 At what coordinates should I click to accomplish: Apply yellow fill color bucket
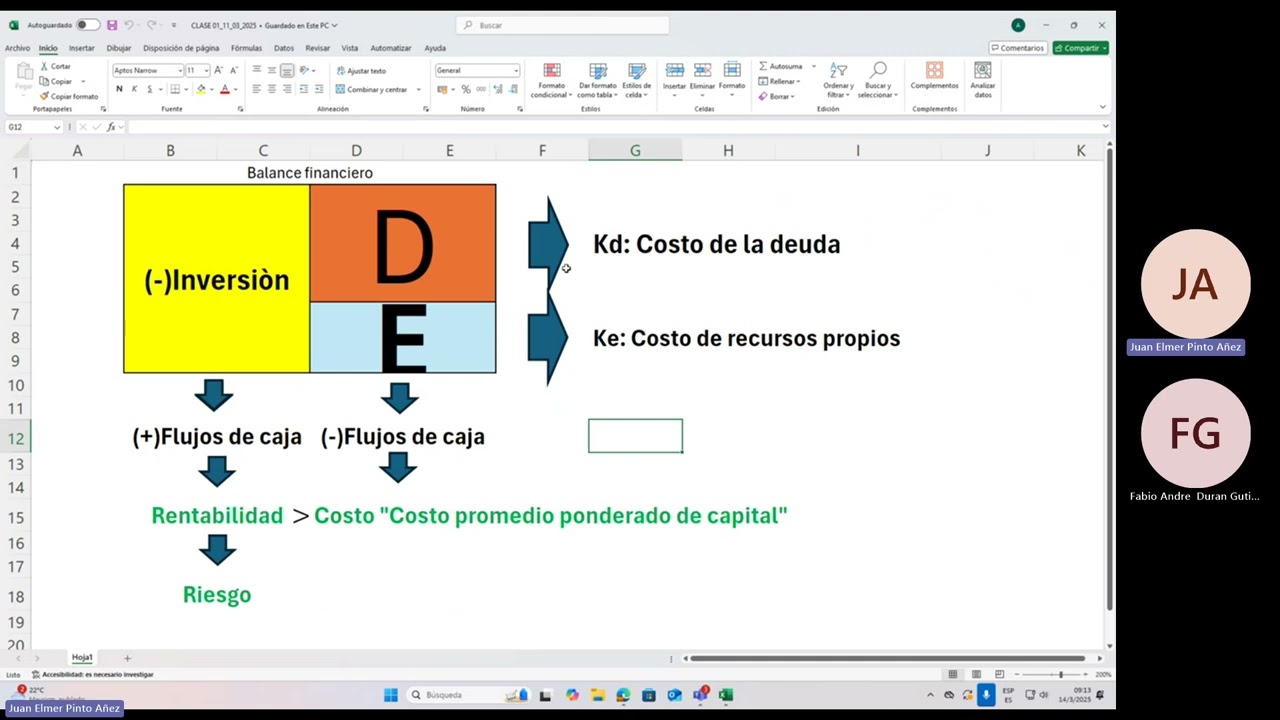tap(201, 89)
